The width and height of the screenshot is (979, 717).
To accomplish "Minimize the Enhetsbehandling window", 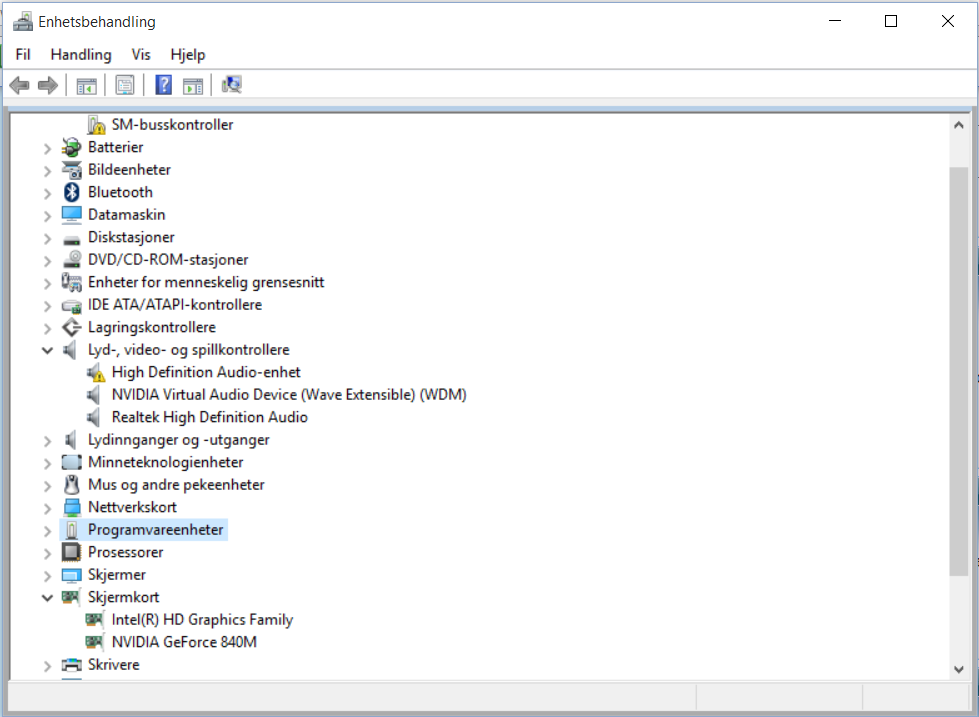I will tap(835, 21).
